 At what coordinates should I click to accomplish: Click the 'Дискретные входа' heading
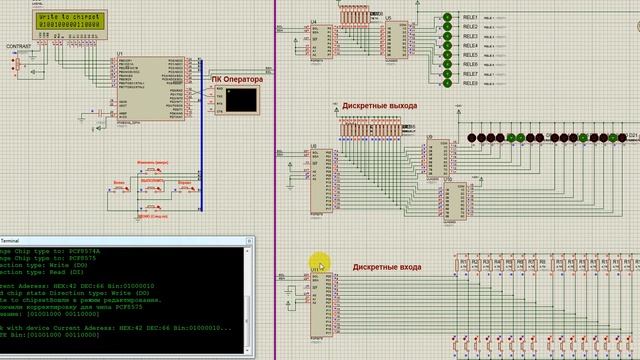tap(387, 267)
